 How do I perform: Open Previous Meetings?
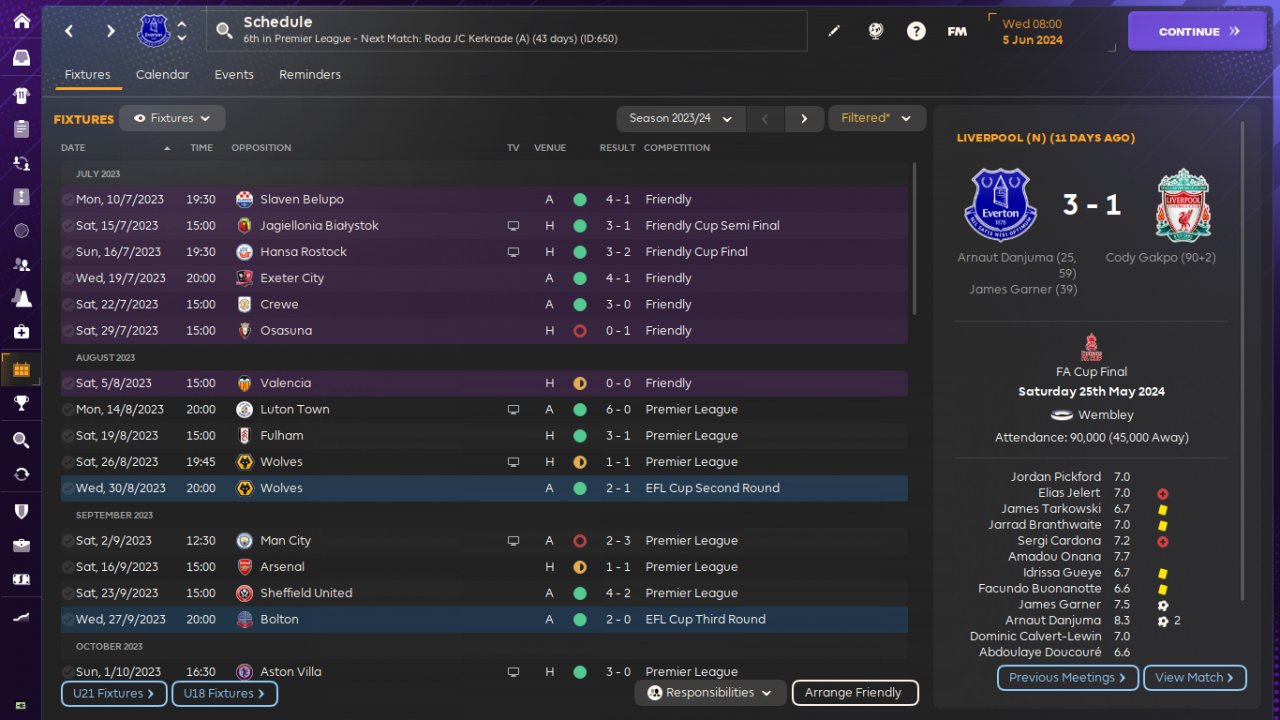tap(1068, 678)
